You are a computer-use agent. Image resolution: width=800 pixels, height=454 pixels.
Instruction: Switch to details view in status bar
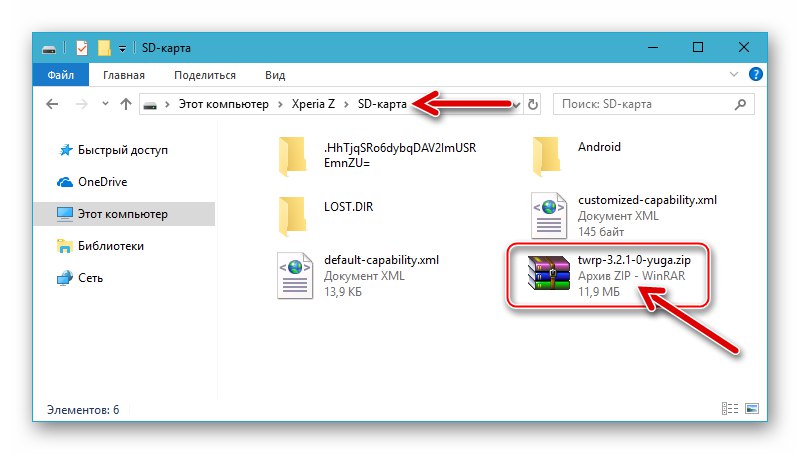(x=730, y=409)
